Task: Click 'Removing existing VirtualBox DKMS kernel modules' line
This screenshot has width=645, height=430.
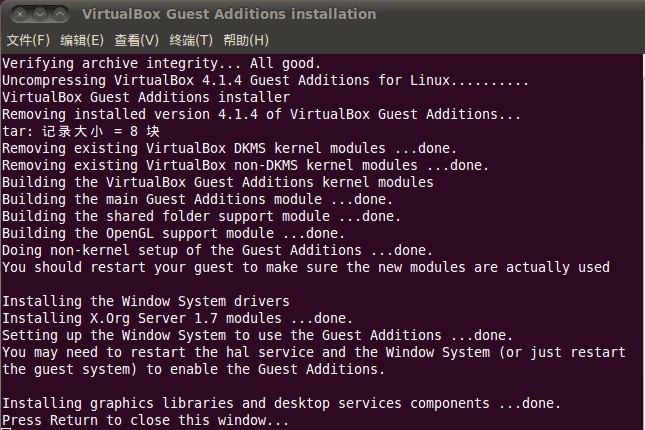Action: point(229,148)
